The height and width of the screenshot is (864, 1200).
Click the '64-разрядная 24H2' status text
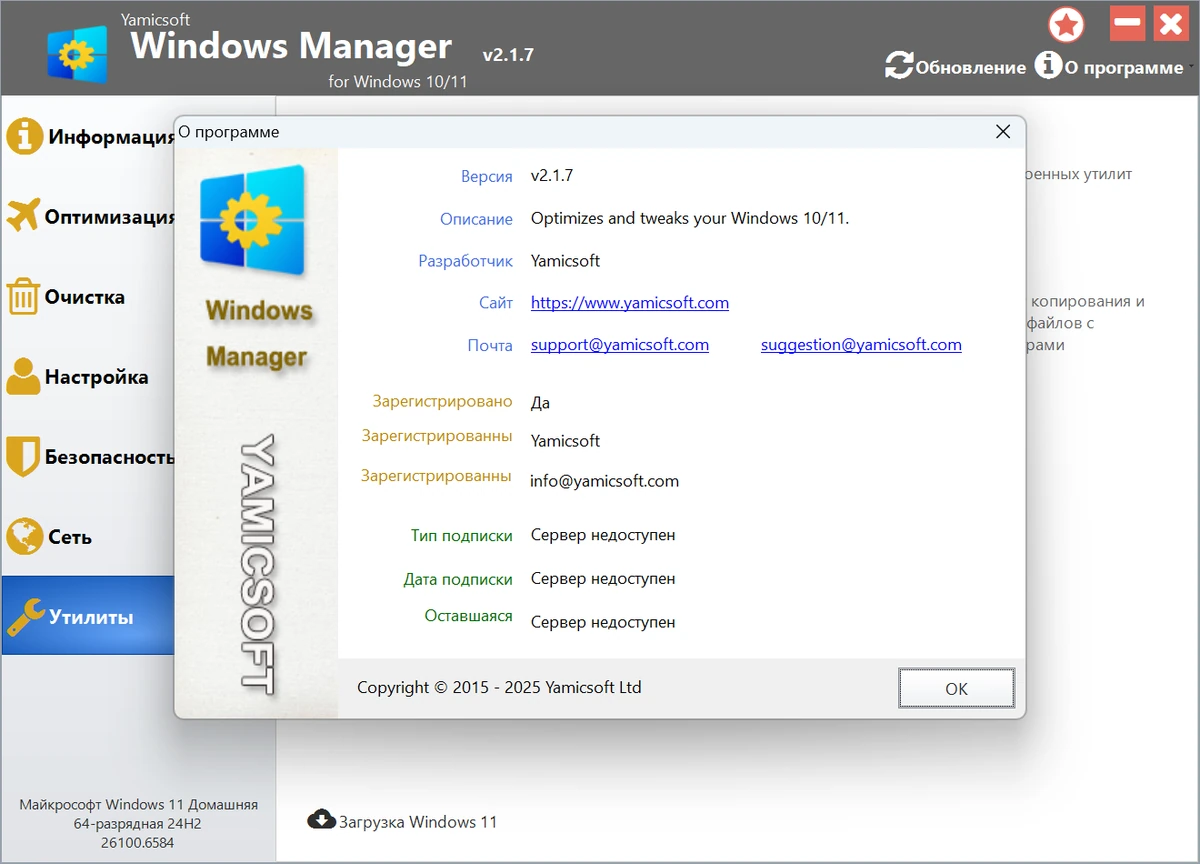pyautogui.click(x=138, y=824)
